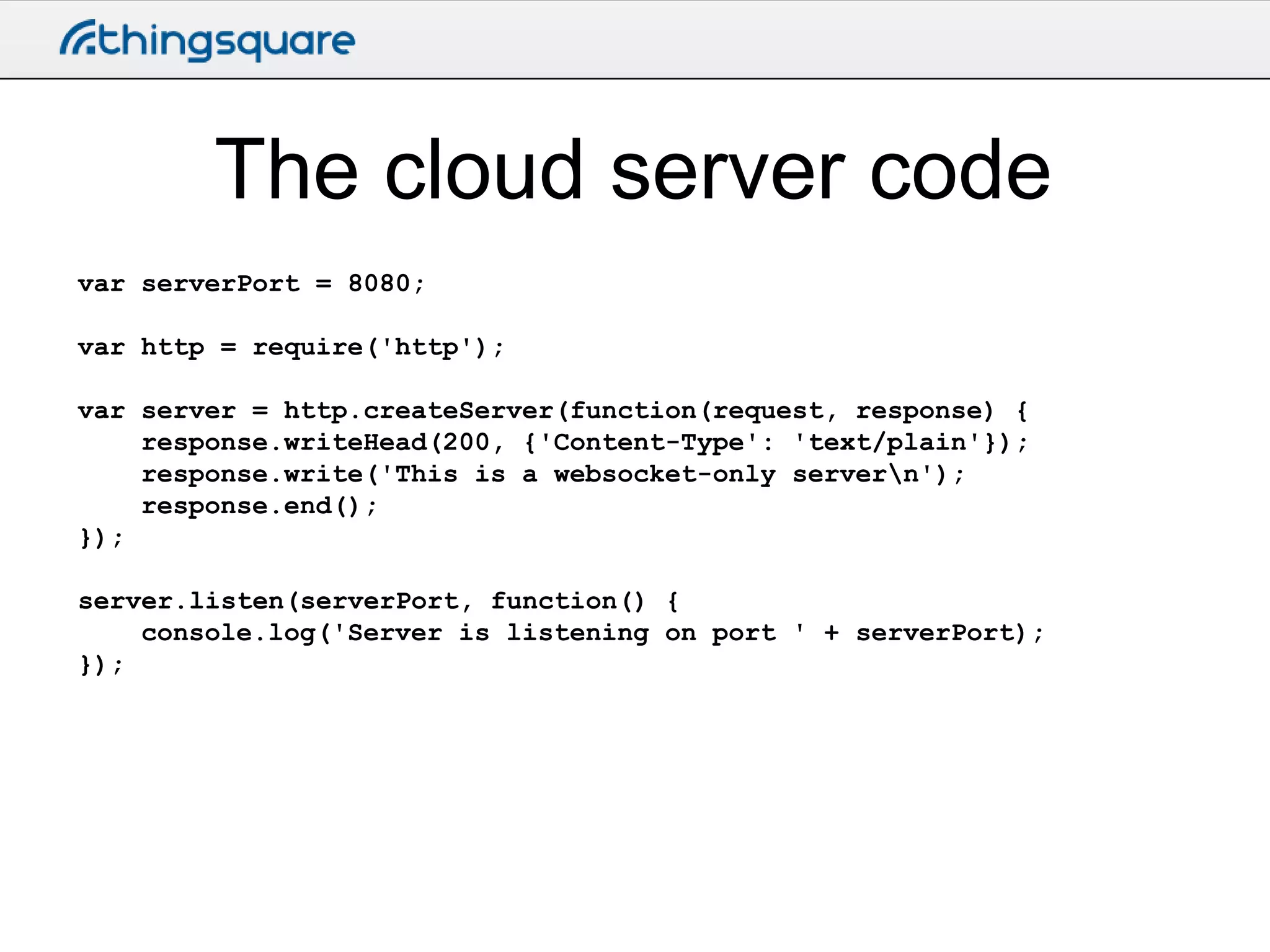1270x952 pixels.
Task: Click the line 'response.end();'
Action: pos(259,506)
